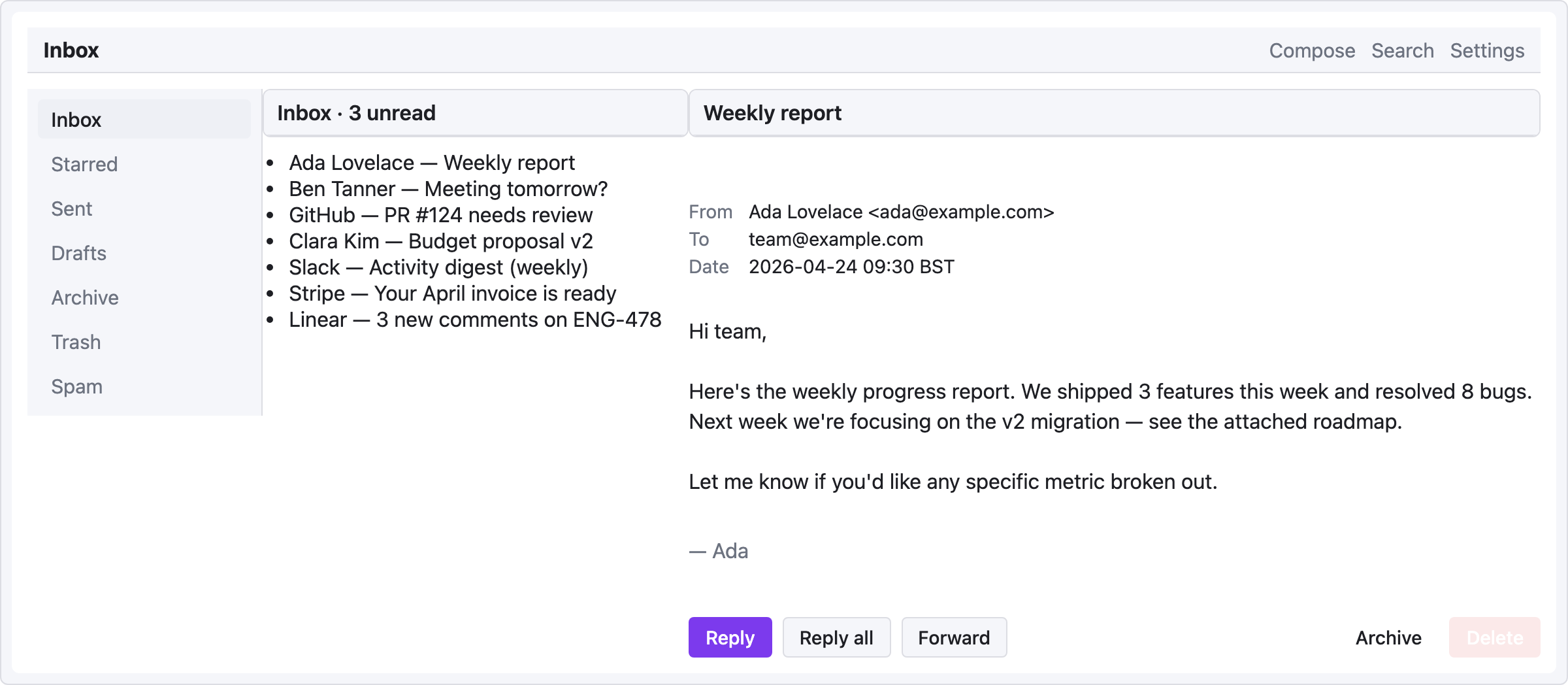Open the Compose view

coord(1311,50)
